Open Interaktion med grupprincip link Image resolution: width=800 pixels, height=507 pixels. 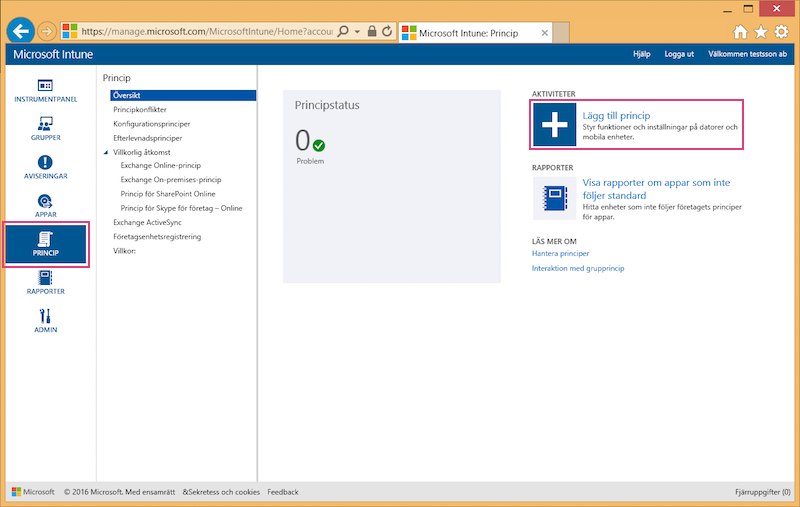(x=578, y=268)
